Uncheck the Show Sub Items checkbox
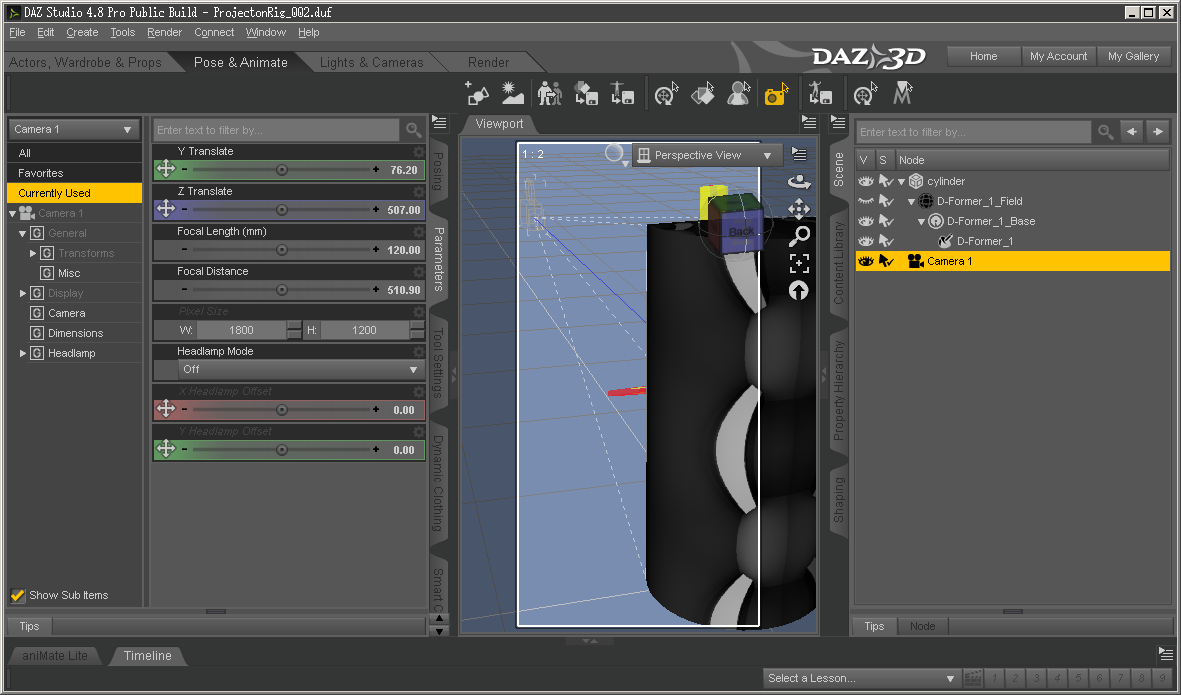Viewport: 1181px width, 695px height. [x=18, y=595]
